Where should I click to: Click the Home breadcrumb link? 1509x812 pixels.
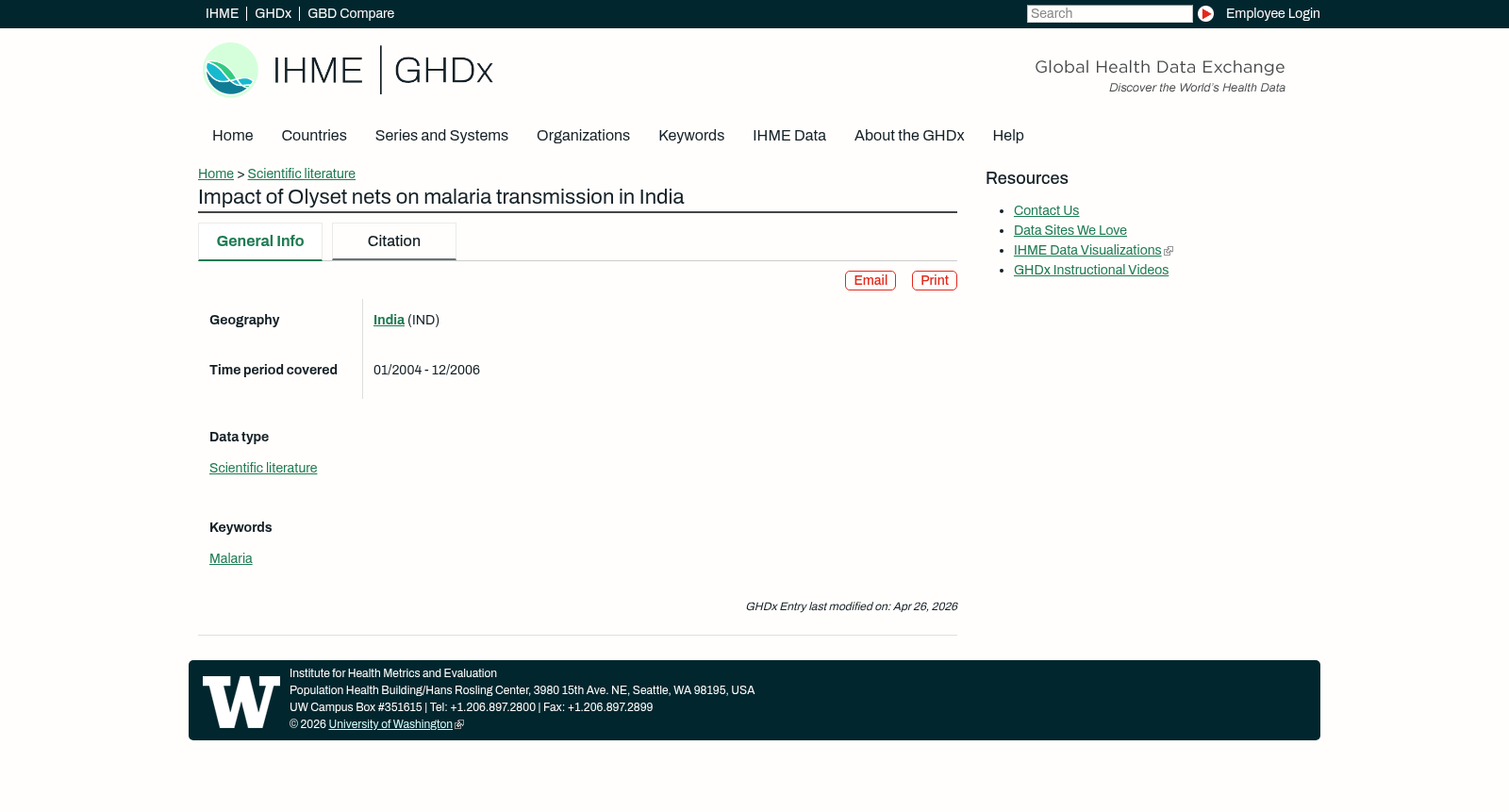(x=216, y=174)
